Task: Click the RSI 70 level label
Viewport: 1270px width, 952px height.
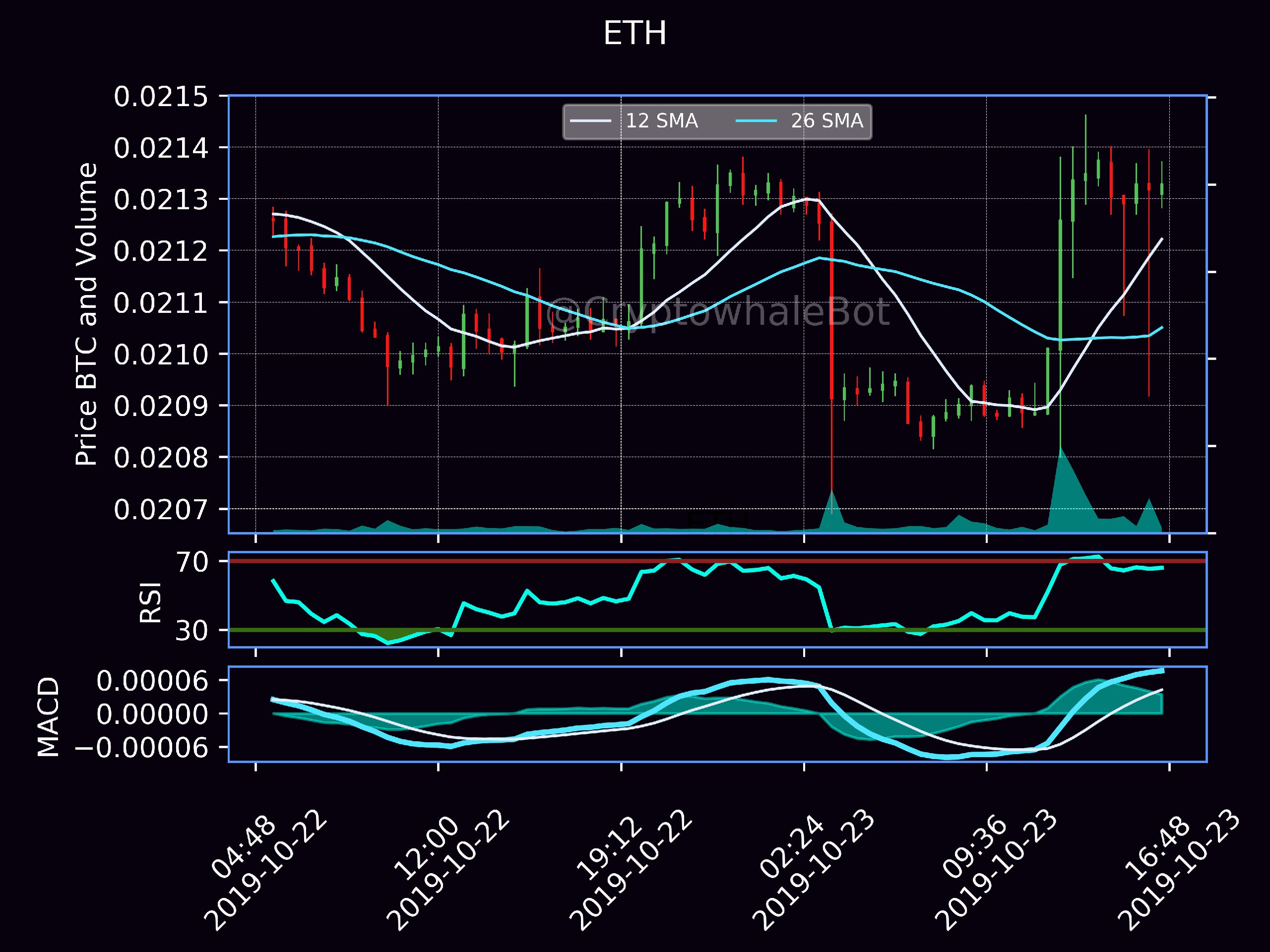Action: coord(192,562)
